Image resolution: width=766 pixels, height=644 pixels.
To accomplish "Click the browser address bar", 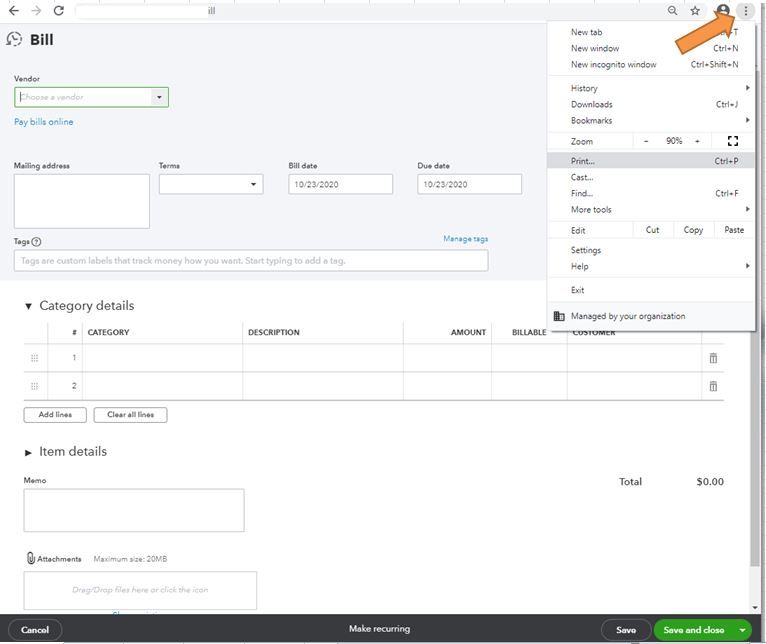I will (370, 10).
